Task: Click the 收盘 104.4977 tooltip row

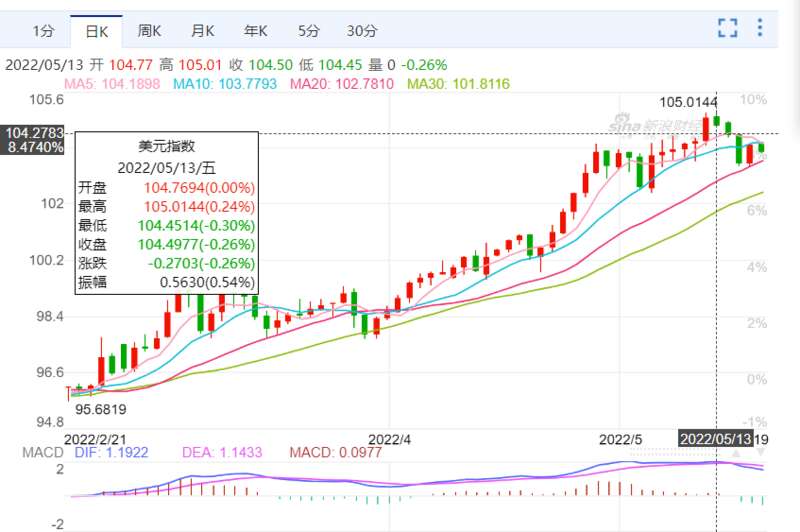Action: [x=166, y=244]
